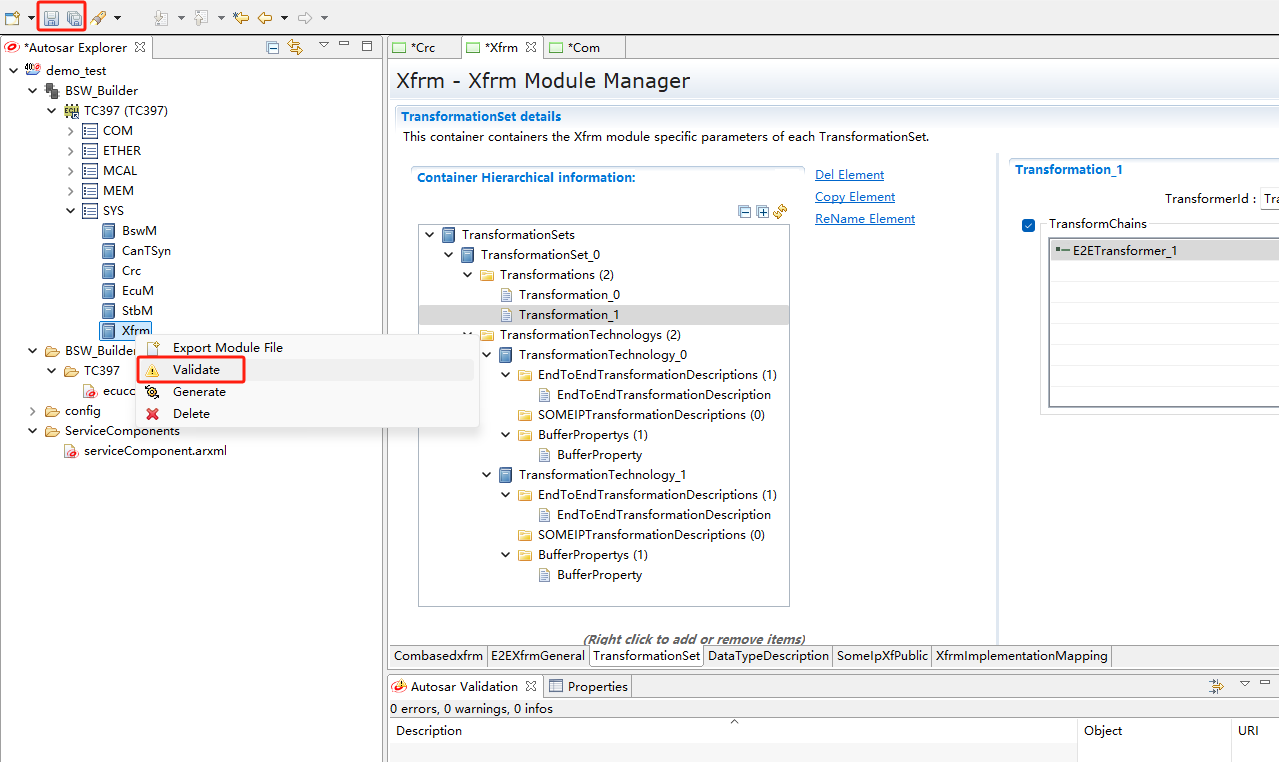The width and height of the screenshot is (1279, 762).
Task: Open dropdown arrow next to new wizard icon
Action: (x=31, y=18)
